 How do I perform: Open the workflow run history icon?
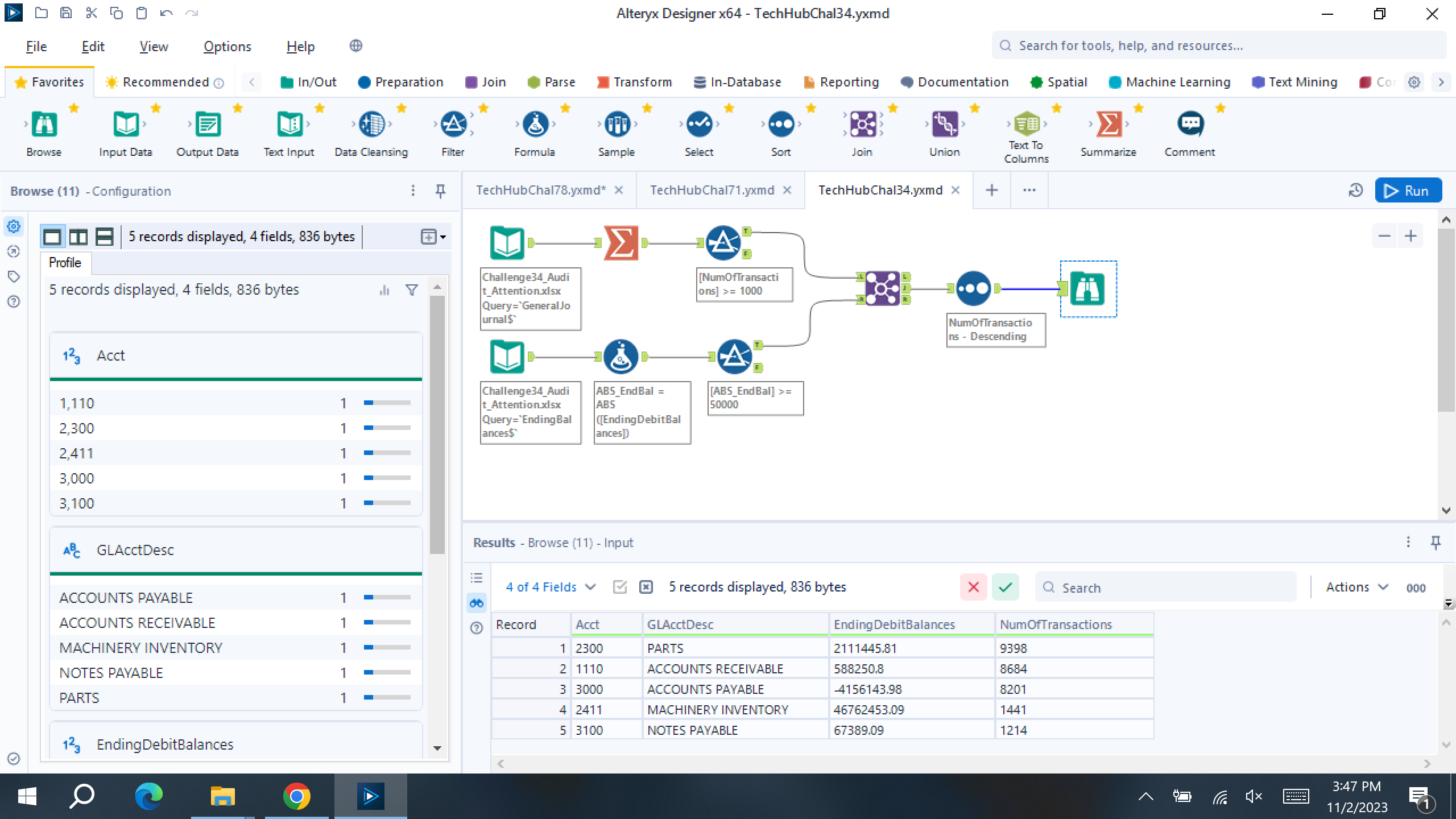pyautogui.click(x=1356, y=191)
